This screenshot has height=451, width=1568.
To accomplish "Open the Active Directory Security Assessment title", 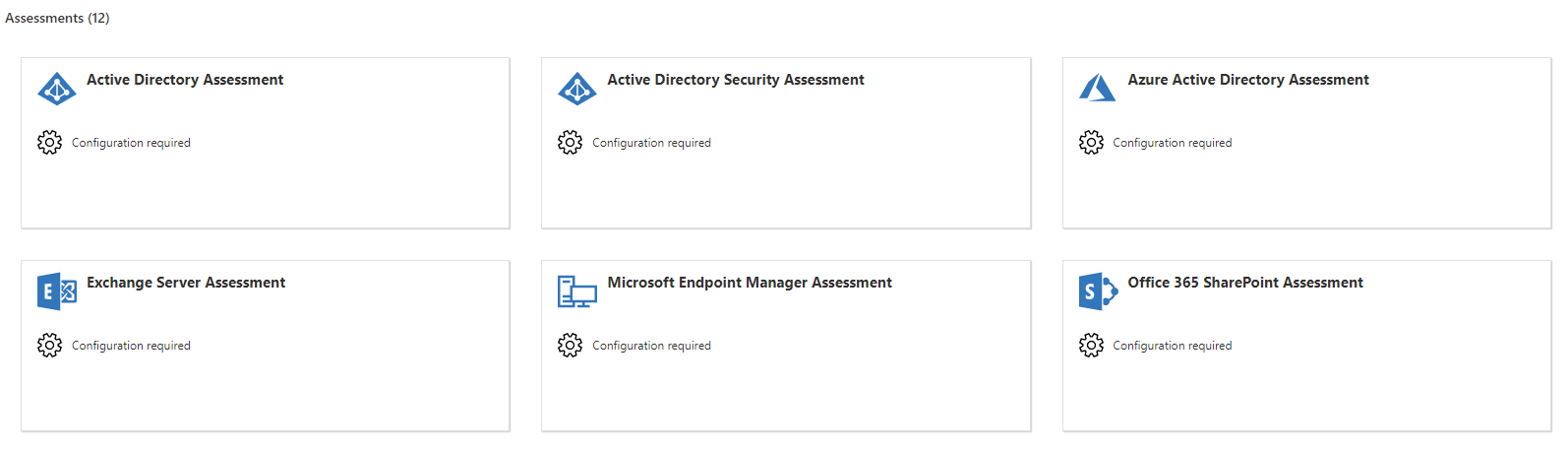I will pyautogui.click(x=736, y=80).
